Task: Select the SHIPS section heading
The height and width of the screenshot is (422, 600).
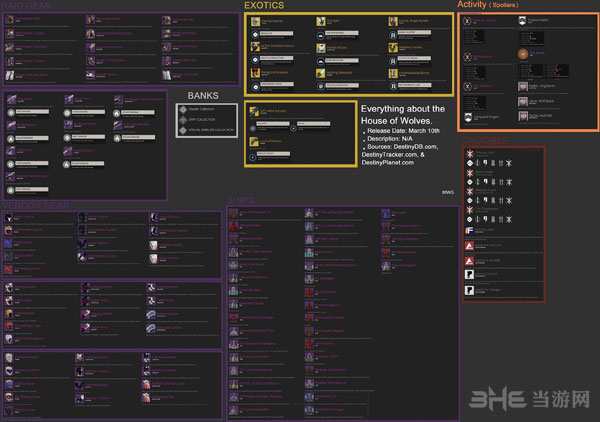Action: tap(241, 200)
